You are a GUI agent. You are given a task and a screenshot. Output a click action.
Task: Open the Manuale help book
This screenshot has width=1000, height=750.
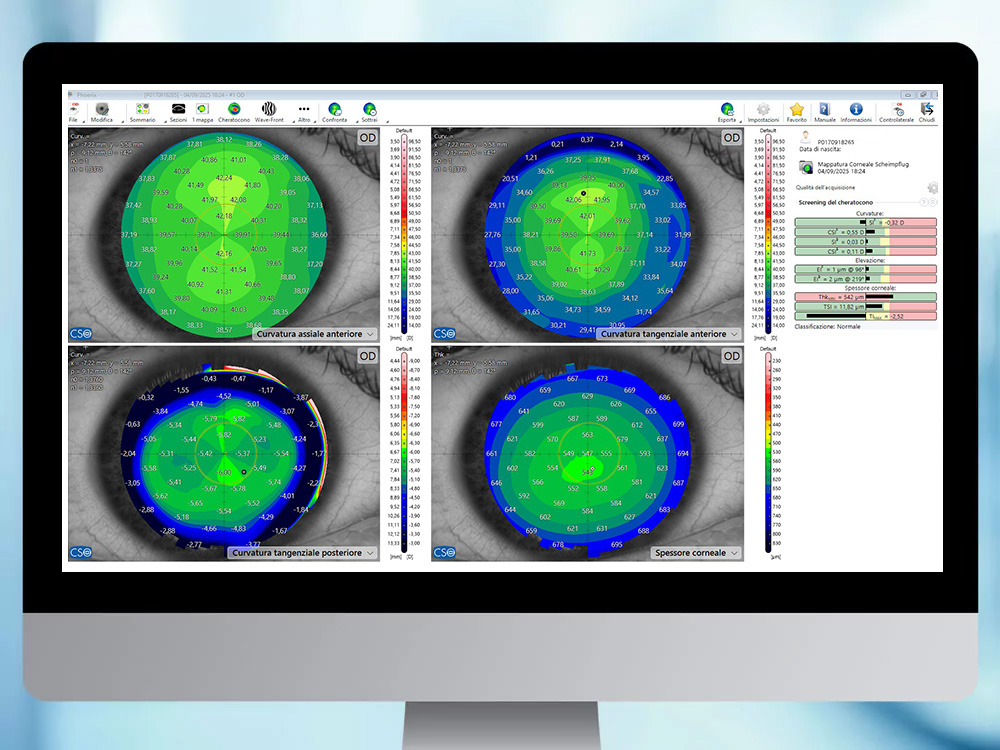[825, 110]
